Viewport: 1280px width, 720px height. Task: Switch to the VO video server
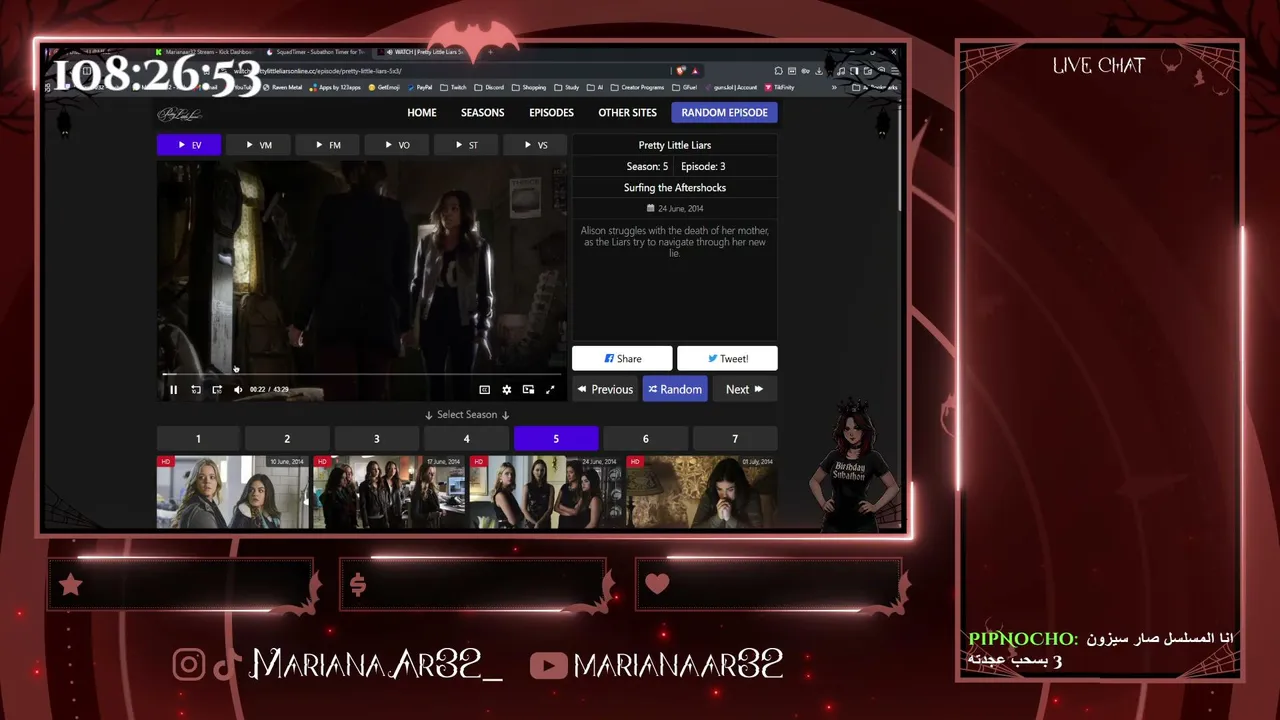[397, 145]
